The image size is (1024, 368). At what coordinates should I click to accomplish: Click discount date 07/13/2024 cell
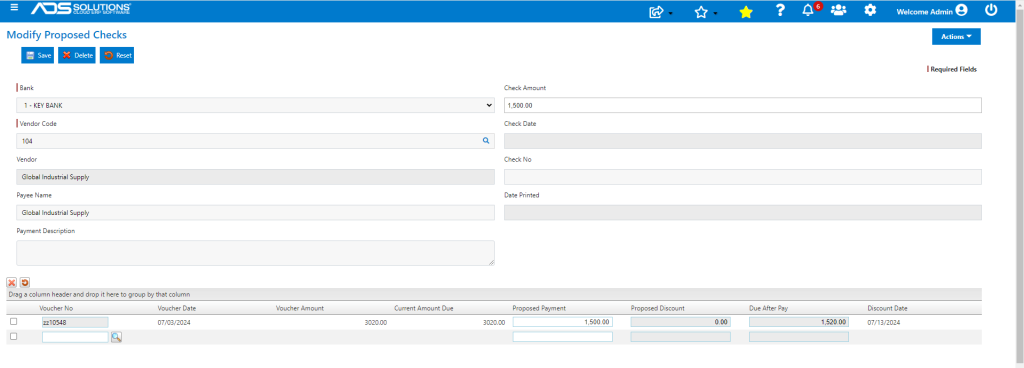[884, 322]
